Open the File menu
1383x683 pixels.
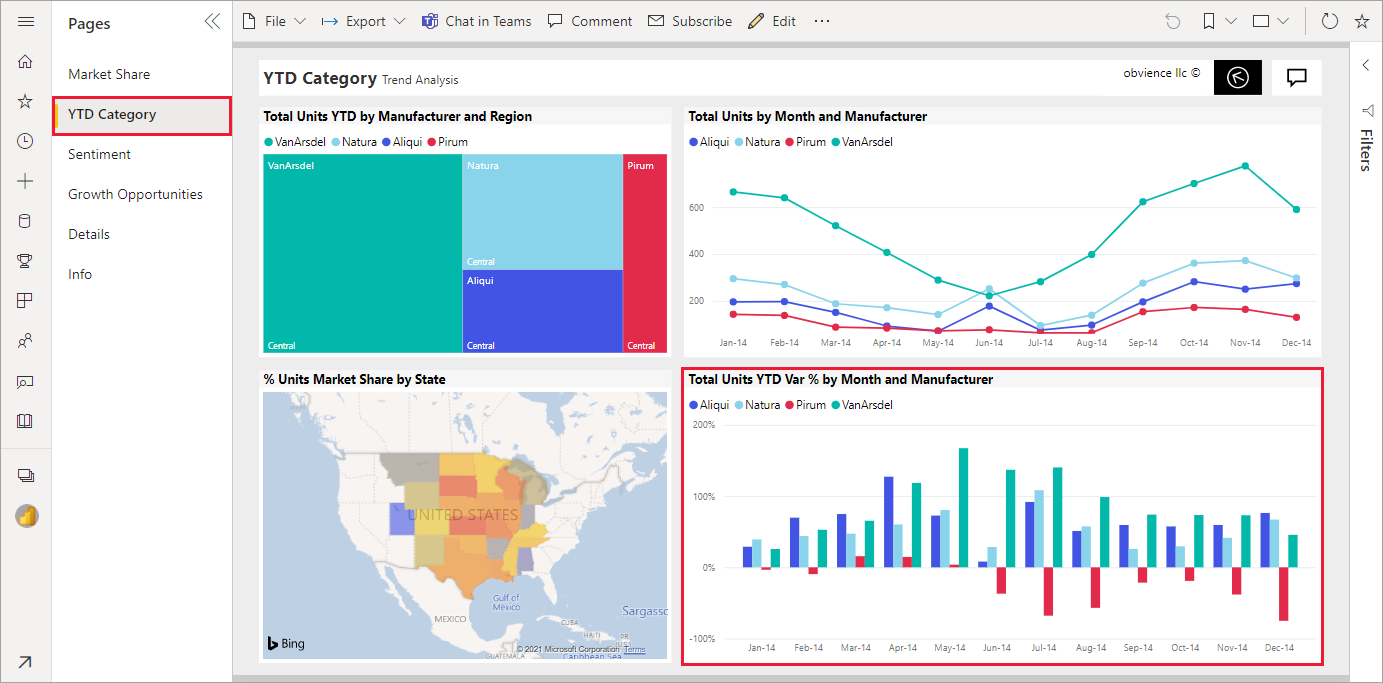(x=273, y=21)
